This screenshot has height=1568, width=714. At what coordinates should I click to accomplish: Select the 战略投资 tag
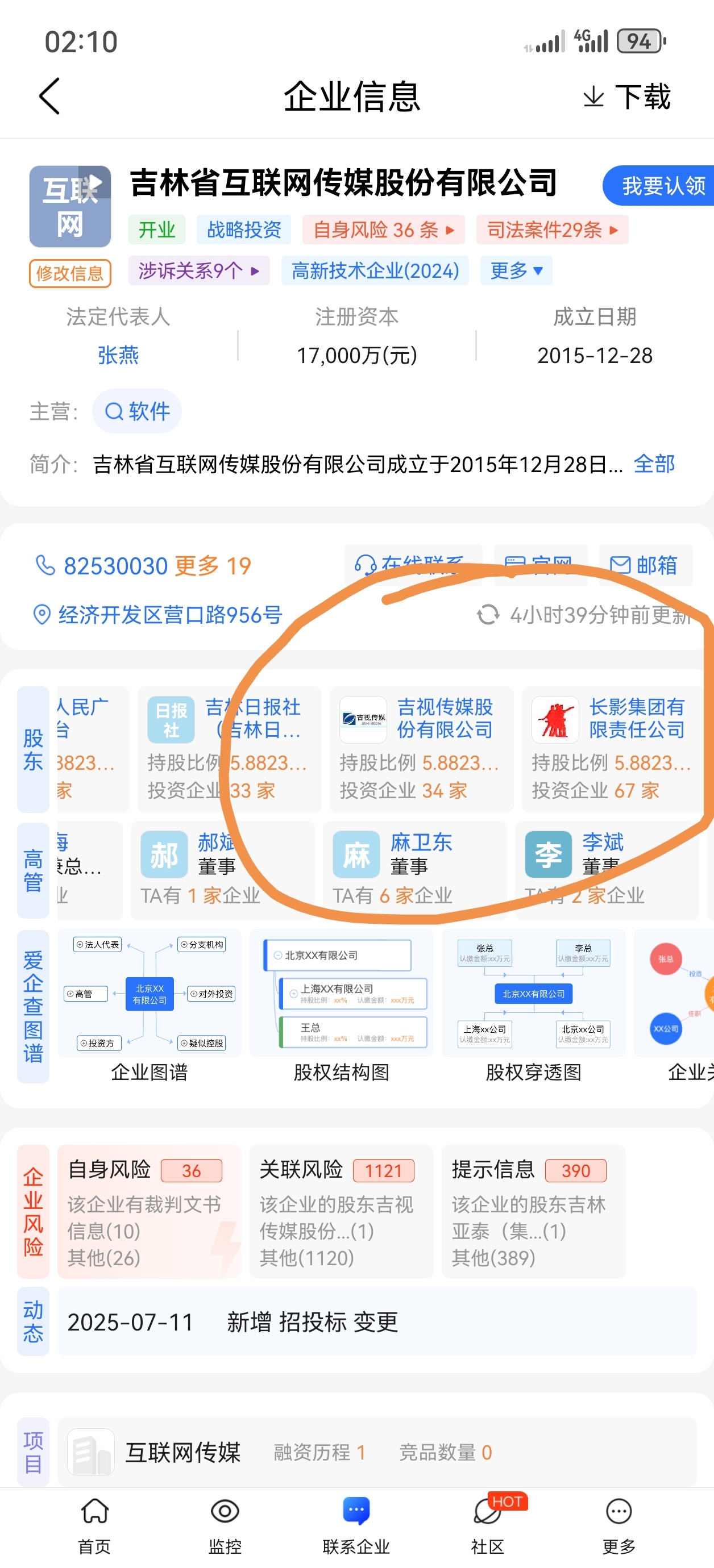244,230
